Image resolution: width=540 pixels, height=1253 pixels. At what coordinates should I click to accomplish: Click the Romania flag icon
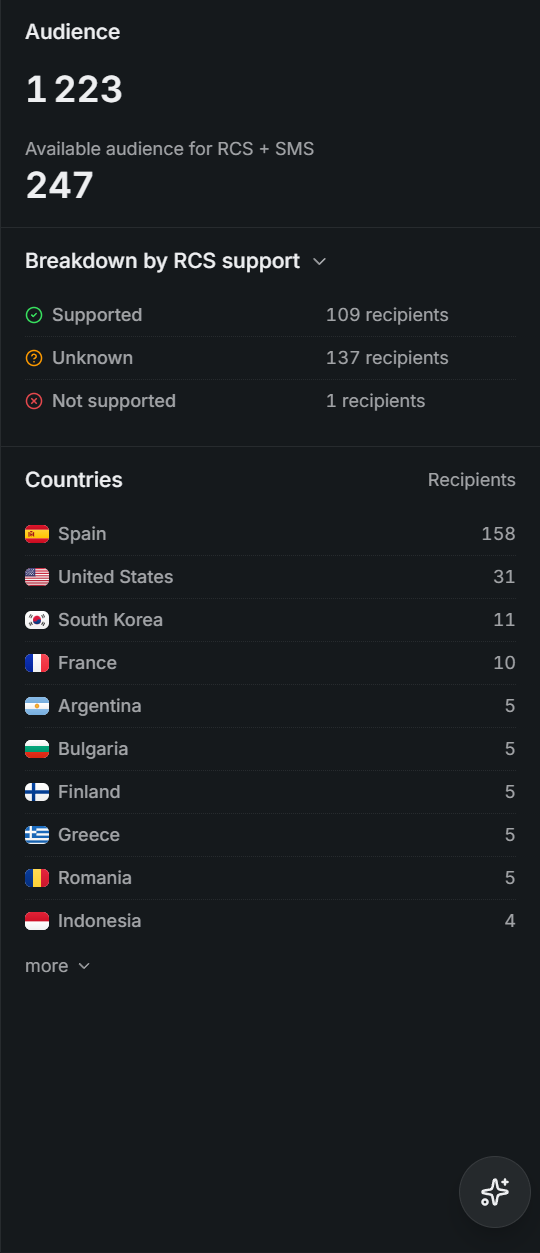(x=37, y=878)
